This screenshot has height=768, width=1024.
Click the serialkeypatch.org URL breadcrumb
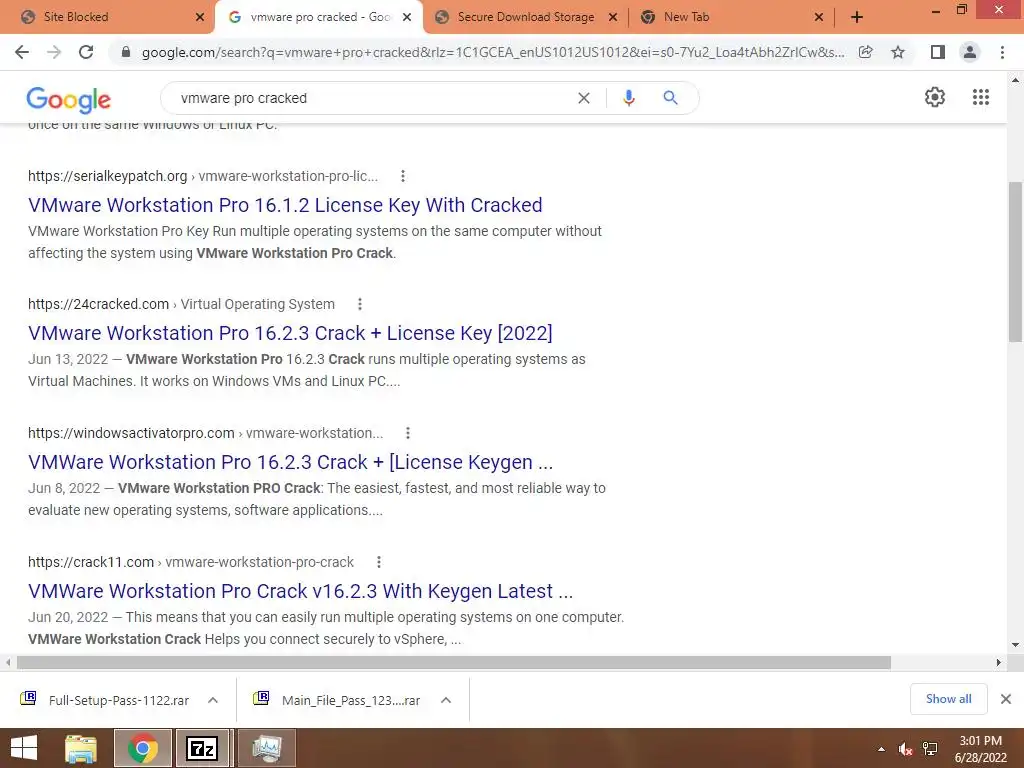202,176
